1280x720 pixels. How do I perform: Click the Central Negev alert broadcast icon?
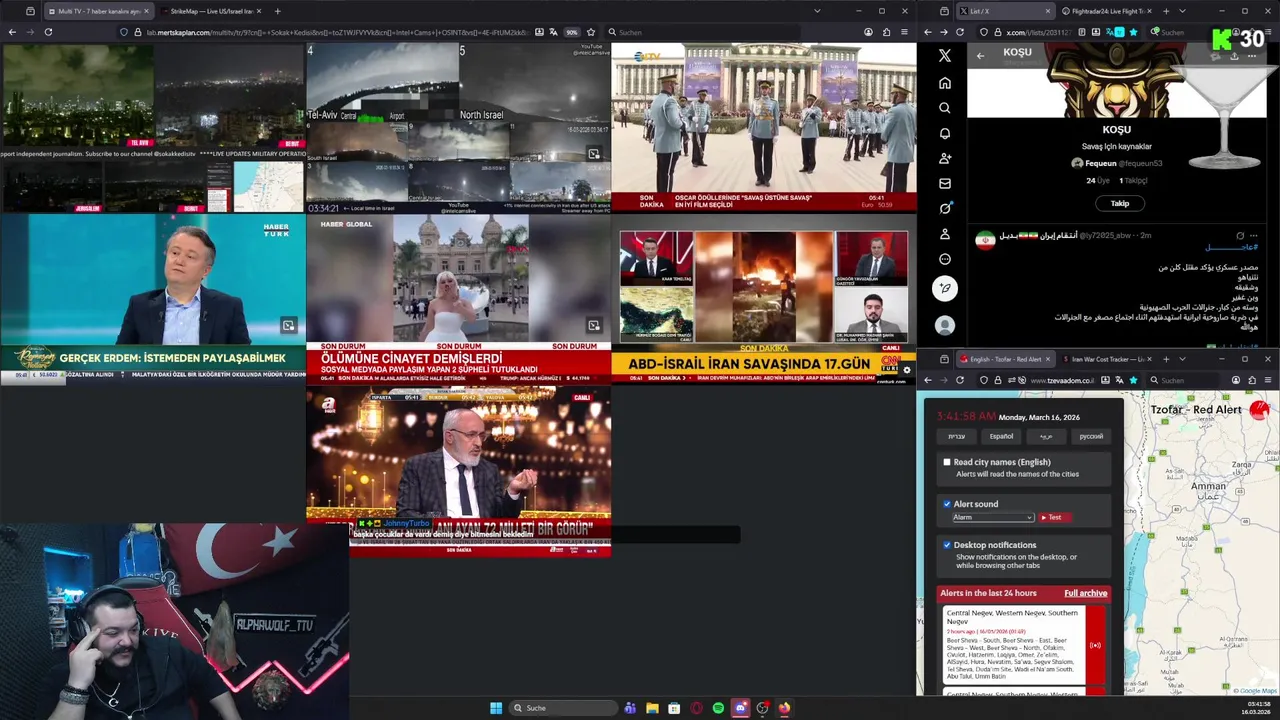(x=1095, y=645)
